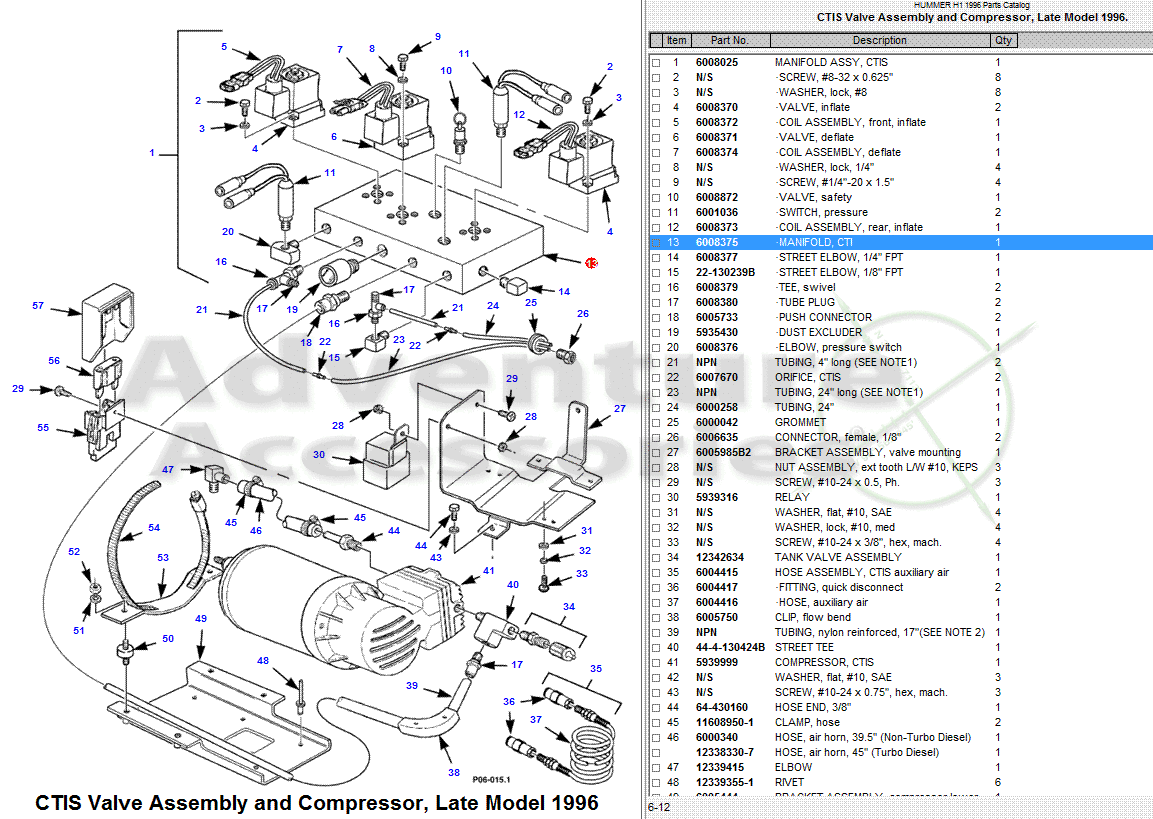Check the box beside CLIP, flow bend
Viewport: 1153px width, 819px height.
656,618
